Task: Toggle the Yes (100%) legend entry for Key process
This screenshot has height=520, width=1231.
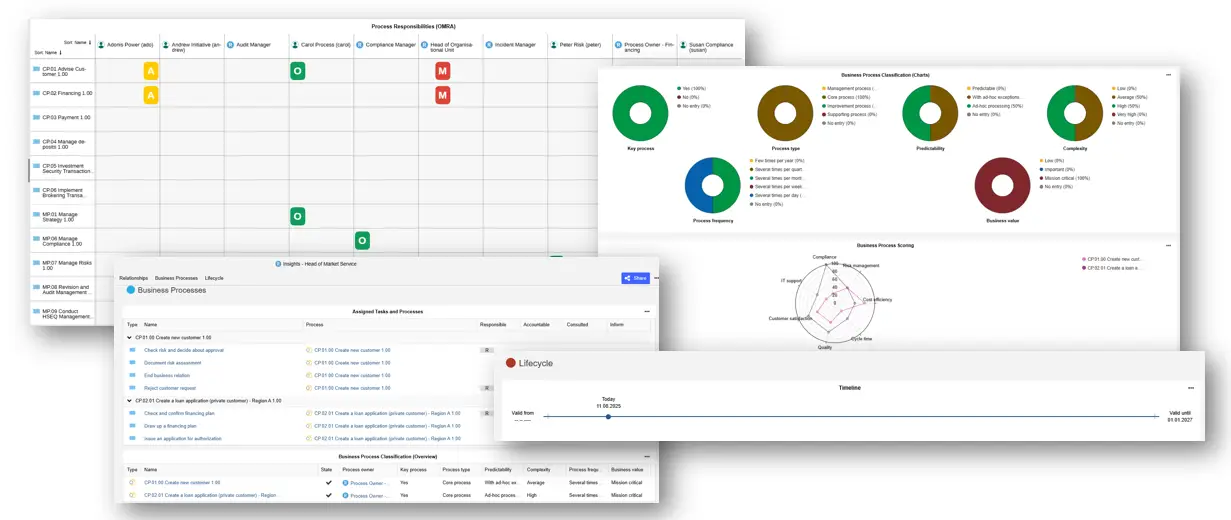Action: (x=696, y=89)
